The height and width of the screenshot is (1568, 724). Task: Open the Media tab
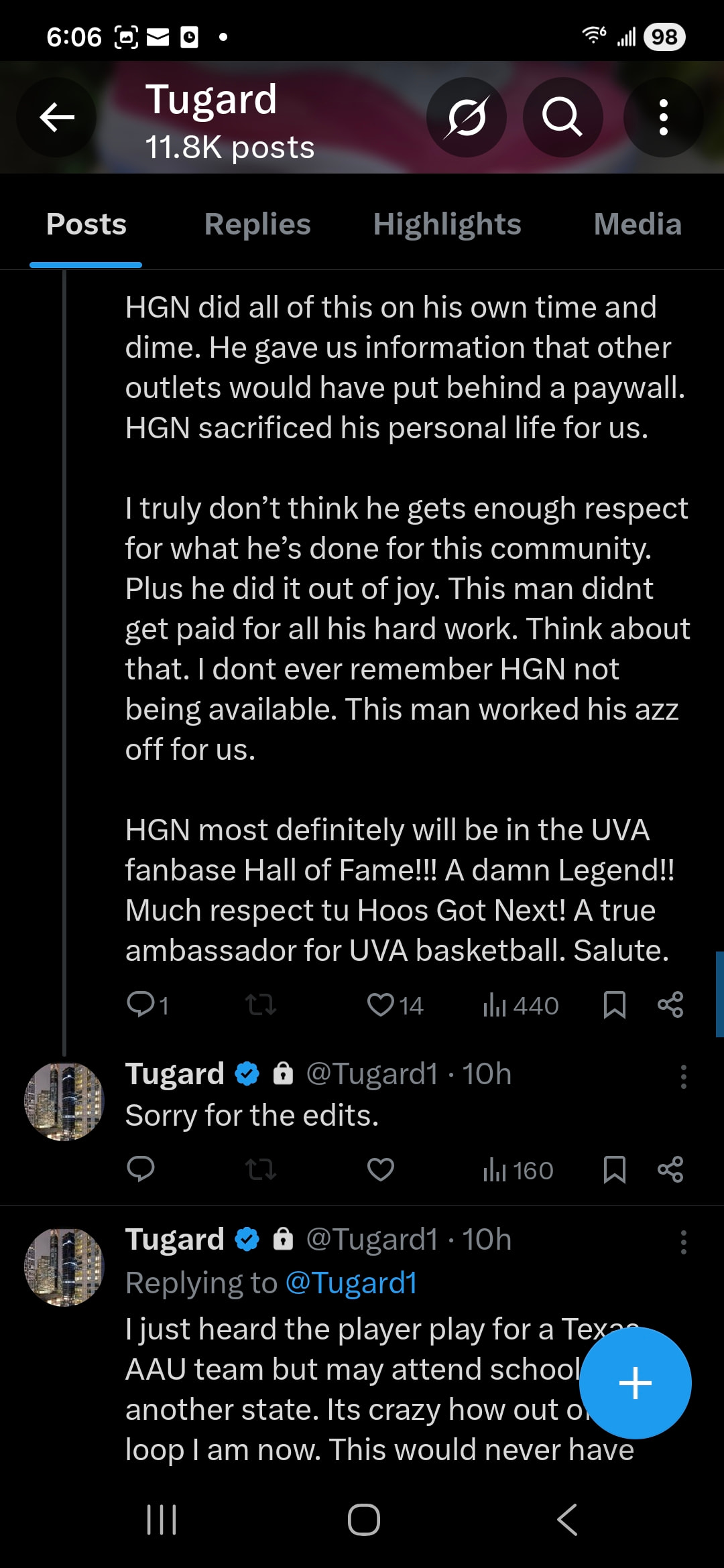click(x=638, y=224)
